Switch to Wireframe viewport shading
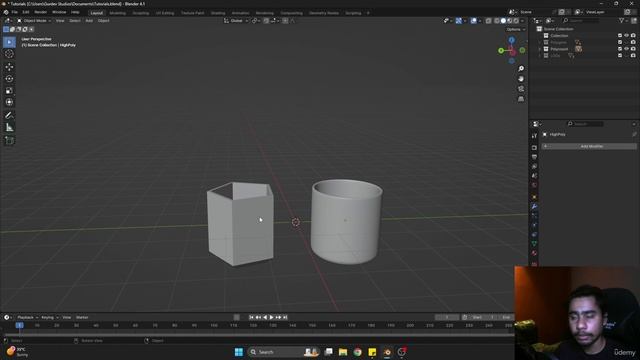This screenshot has height=360, width=640. pyautogui.click(x=497, y=21)
